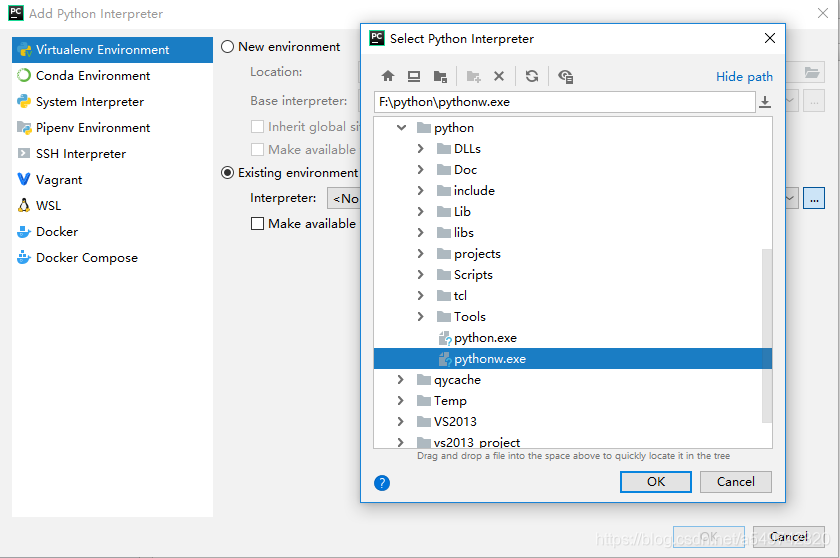Select SSH Interpreter option
This screenshot has width=840, height=558.
(112, 154)
